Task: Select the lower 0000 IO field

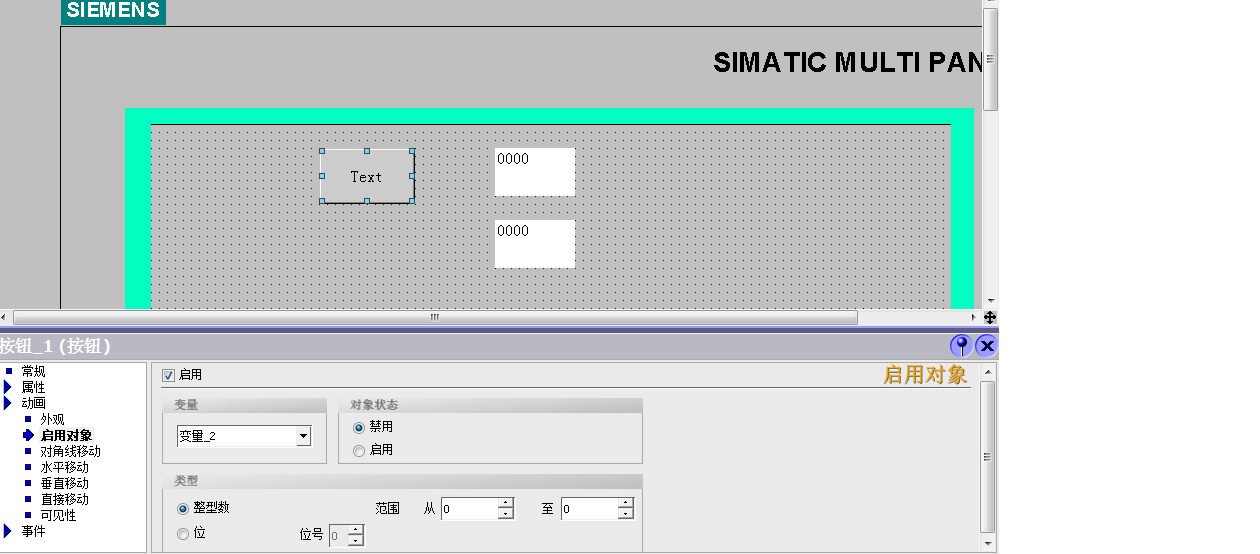Action: (x=535, y=244)
